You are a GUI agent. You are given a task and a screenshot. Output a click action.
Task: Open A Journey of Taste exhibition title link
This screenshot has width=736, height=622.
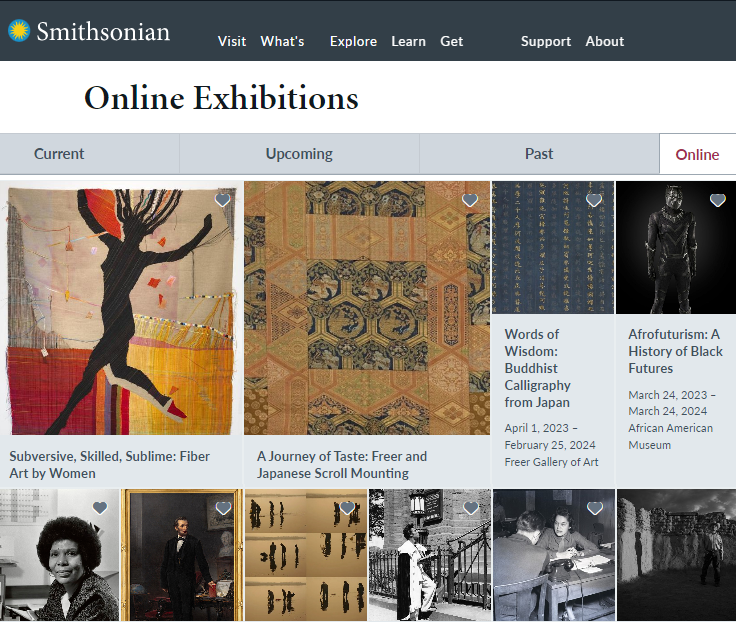click(x=342, y=465)
